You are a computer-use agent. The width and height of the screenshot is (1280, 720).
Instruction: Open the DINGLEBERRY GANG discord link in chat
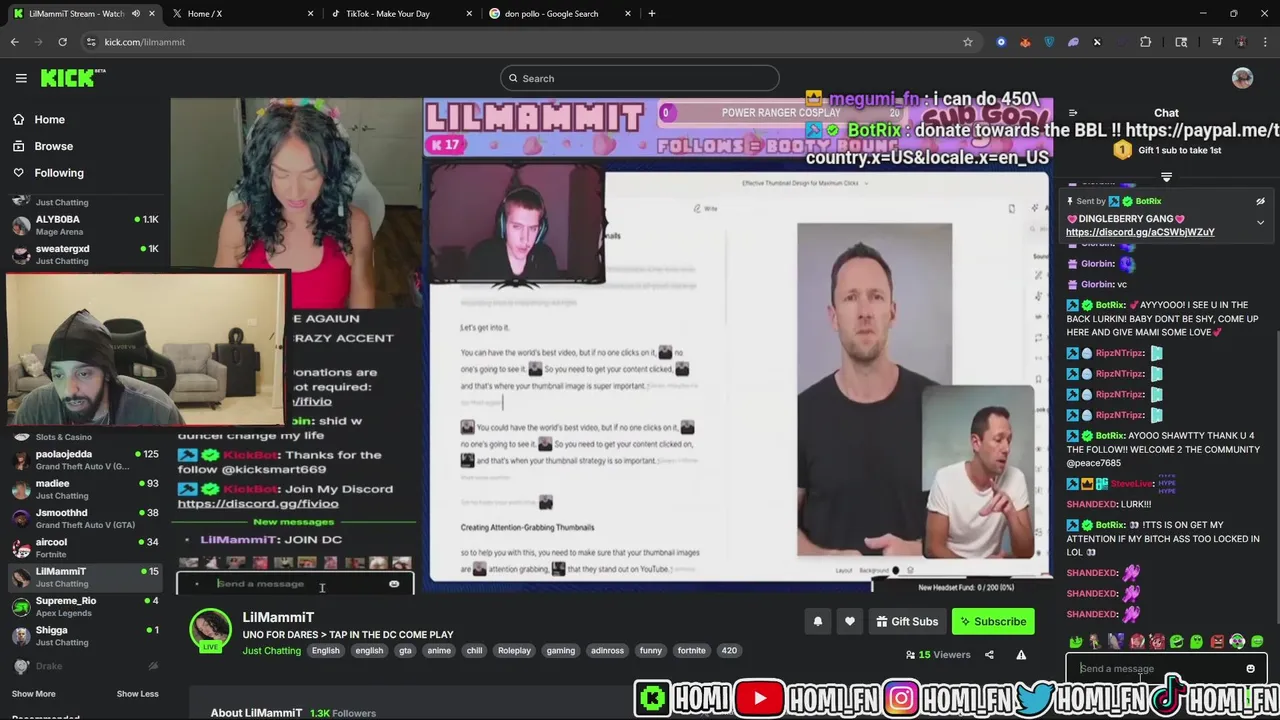pos(1140,232)
